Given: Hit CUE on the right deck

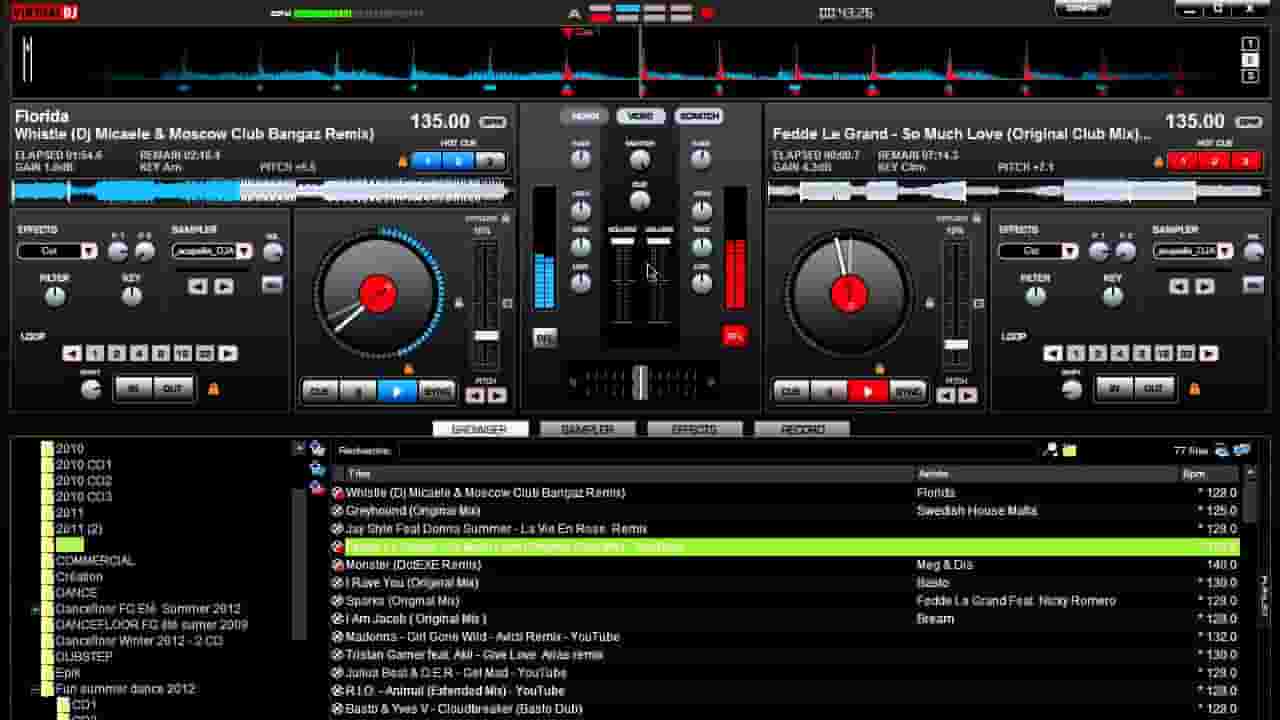Looking at the screenshot, I should click(x=791, y=392).
